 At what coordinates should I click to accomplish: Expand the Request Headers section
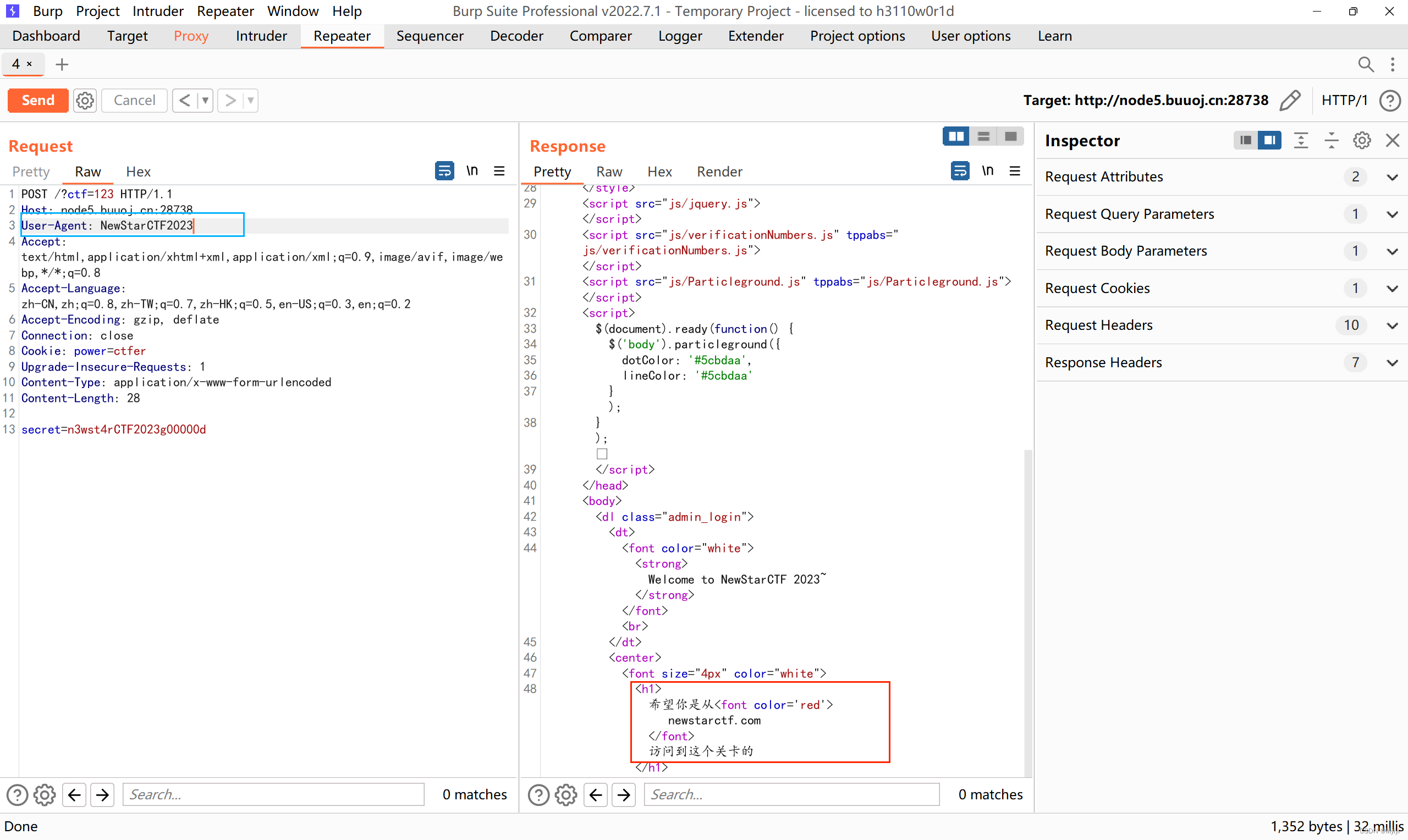click(1391, 325)
